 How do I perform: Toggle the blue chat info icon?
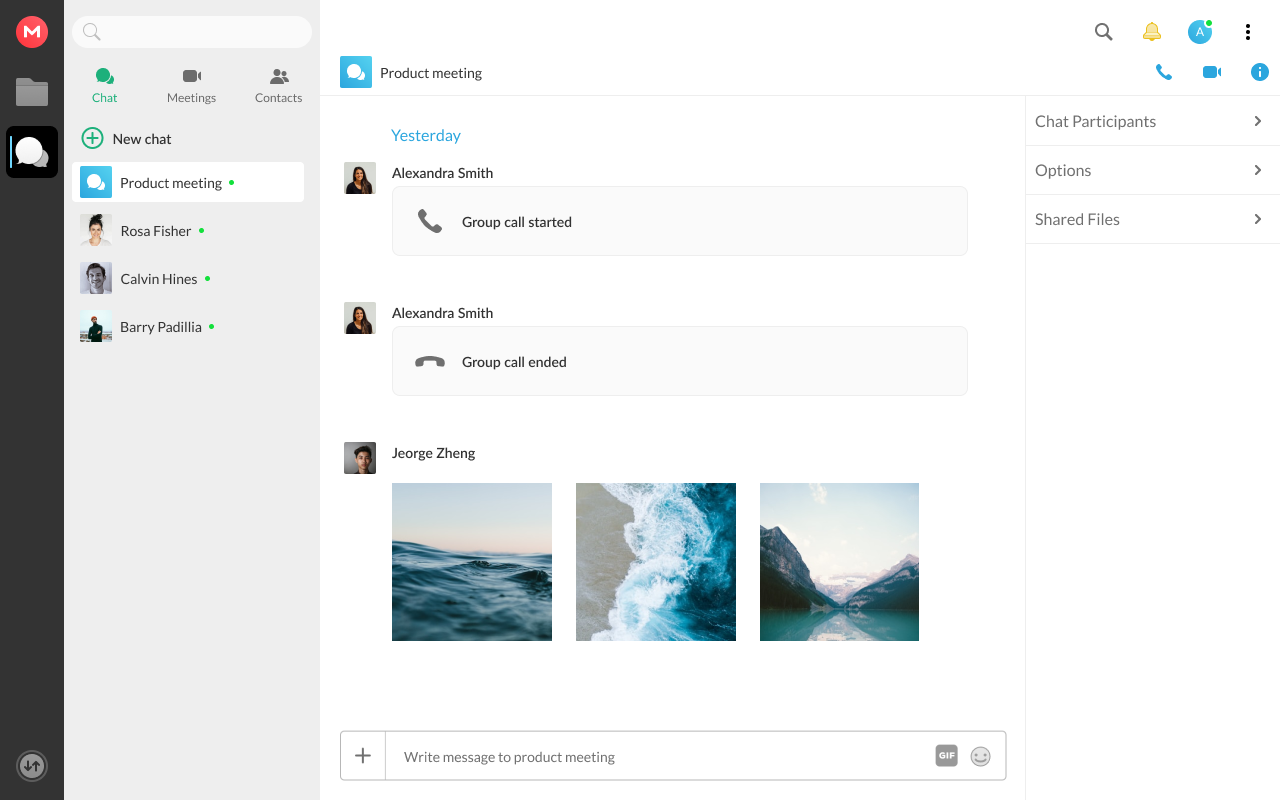pos(1260,72)
